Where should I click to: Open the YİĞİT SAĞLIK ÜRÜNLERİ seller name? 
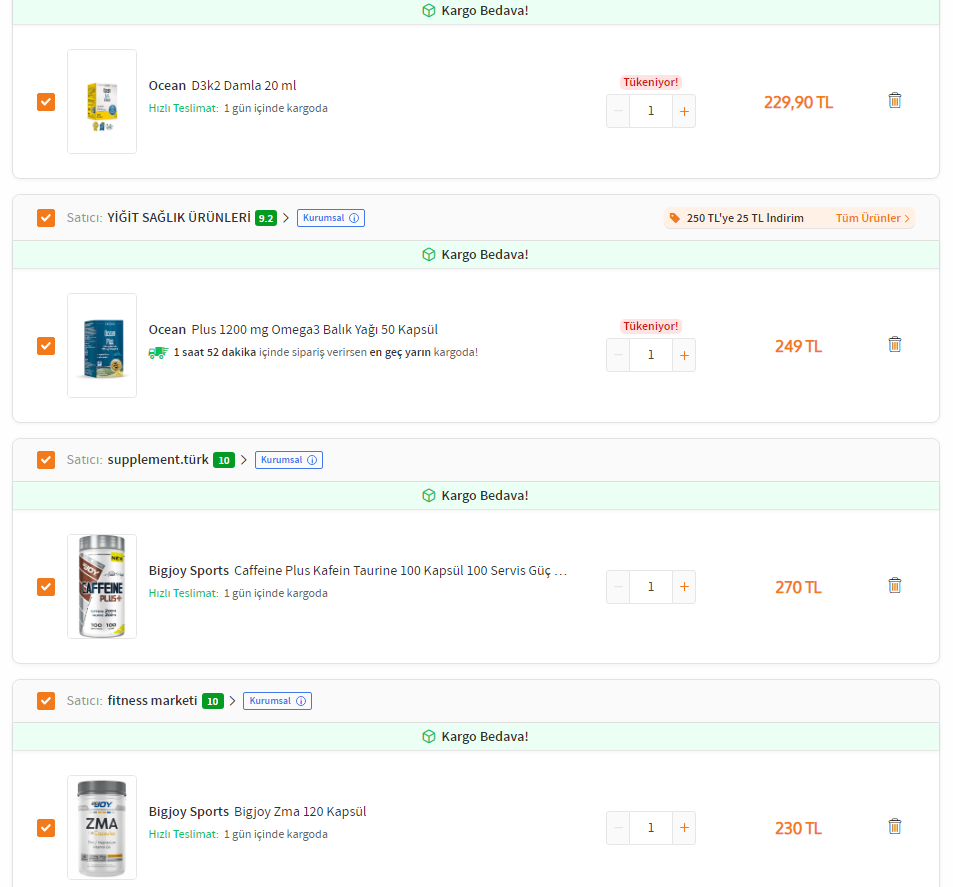coord(179,218)
